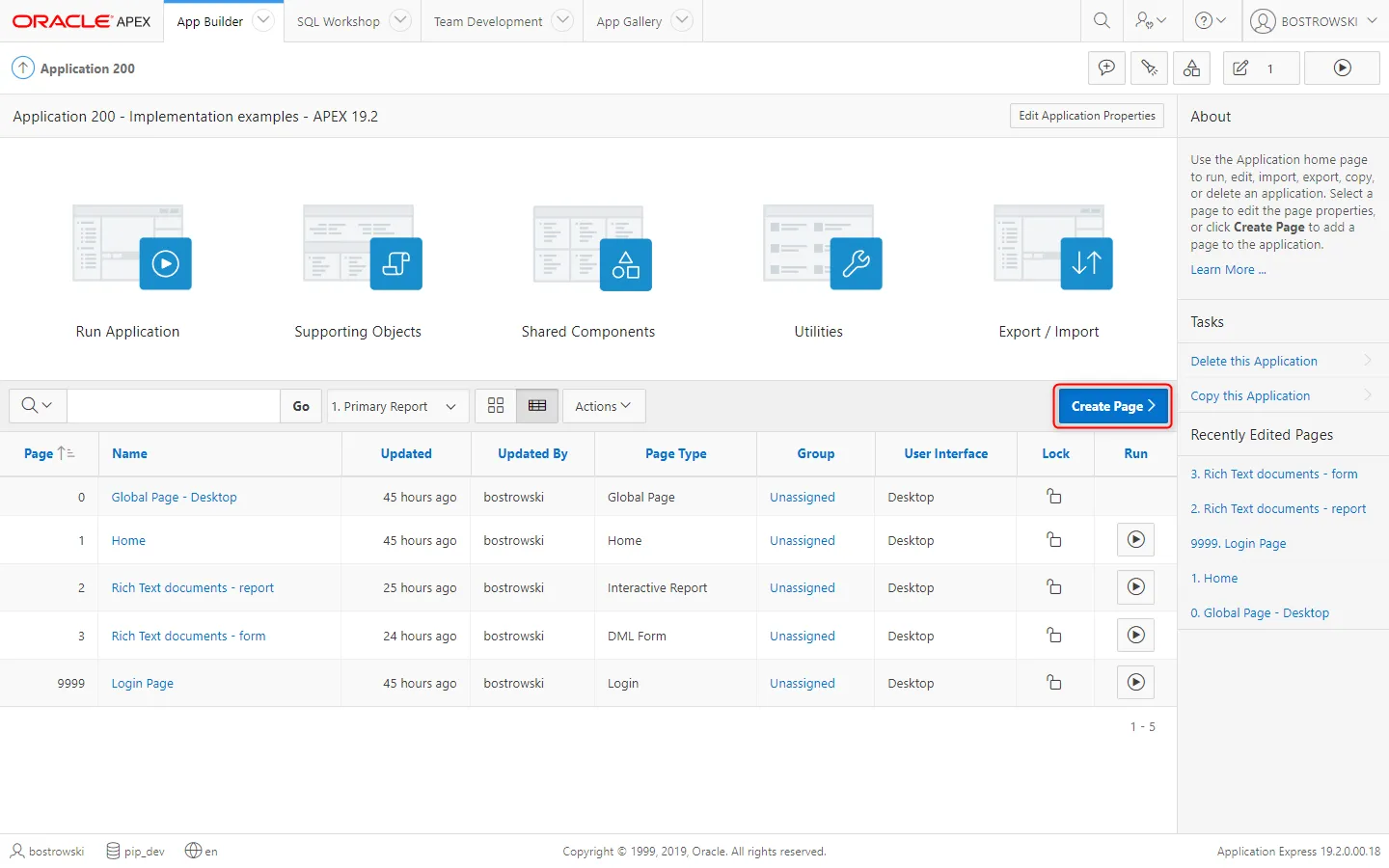Open the SQL Workshop tab
Image resolution: width=1389 pixels, height=868 pixels.
[339, 21]
